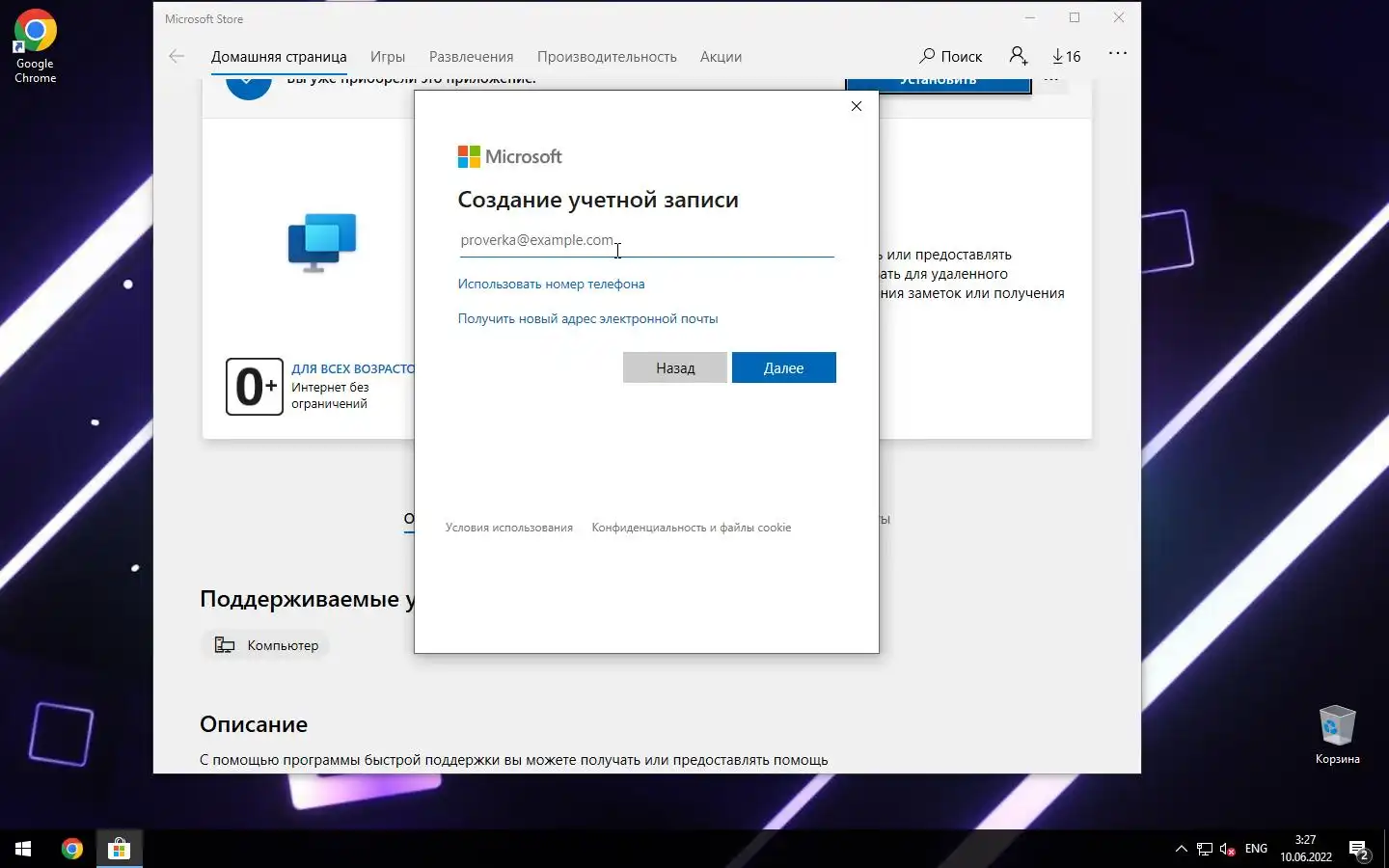Open the Store three-dots more menu
Screen dimensions: 1389x868
(1118, 54)
